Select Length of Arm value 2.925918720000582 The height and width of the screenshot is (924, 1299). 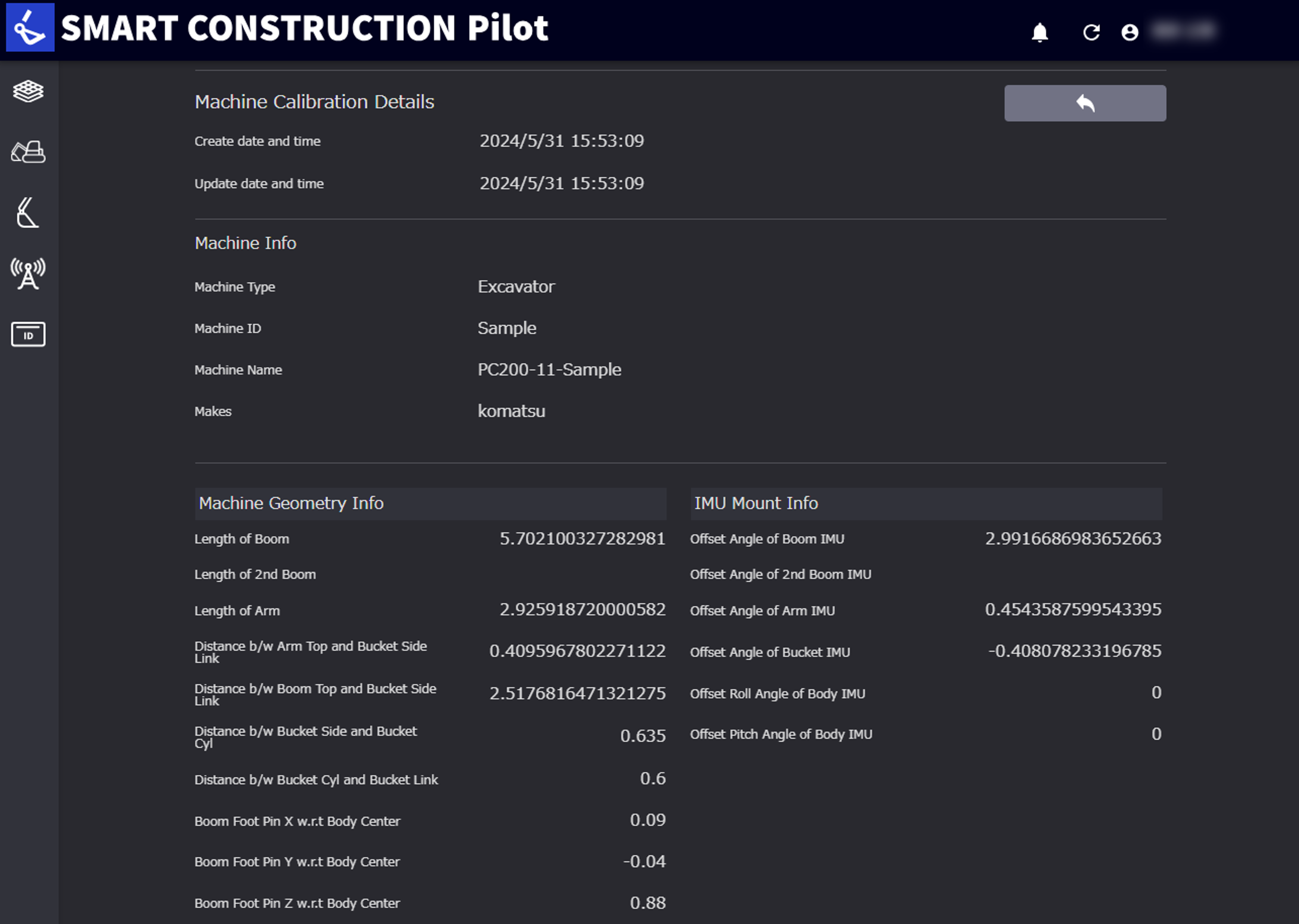[582, 609]
